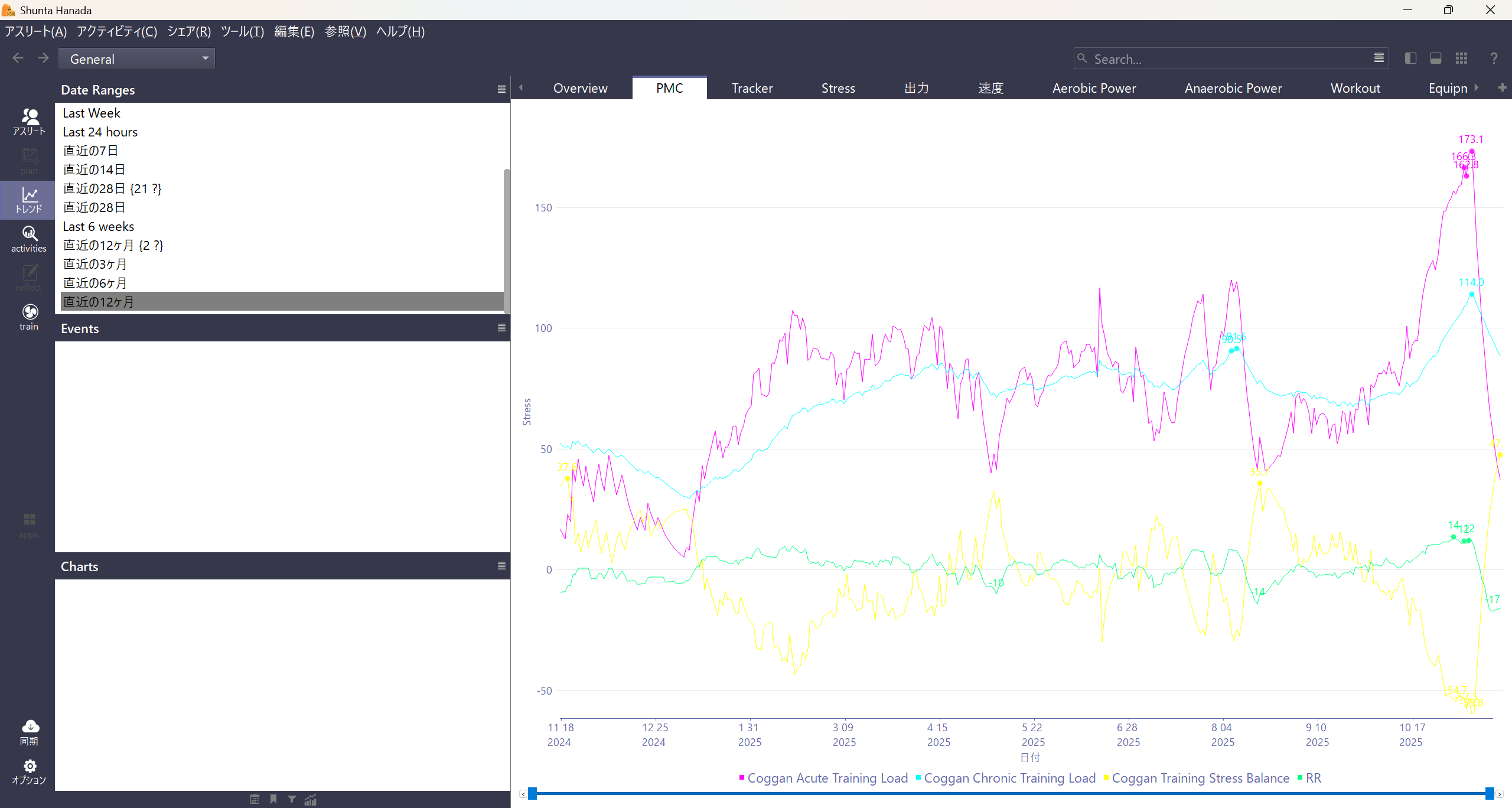Toggle the tile grid view mode
The height and width of the screenshot is (808, 1512).
coord(1461,58)
